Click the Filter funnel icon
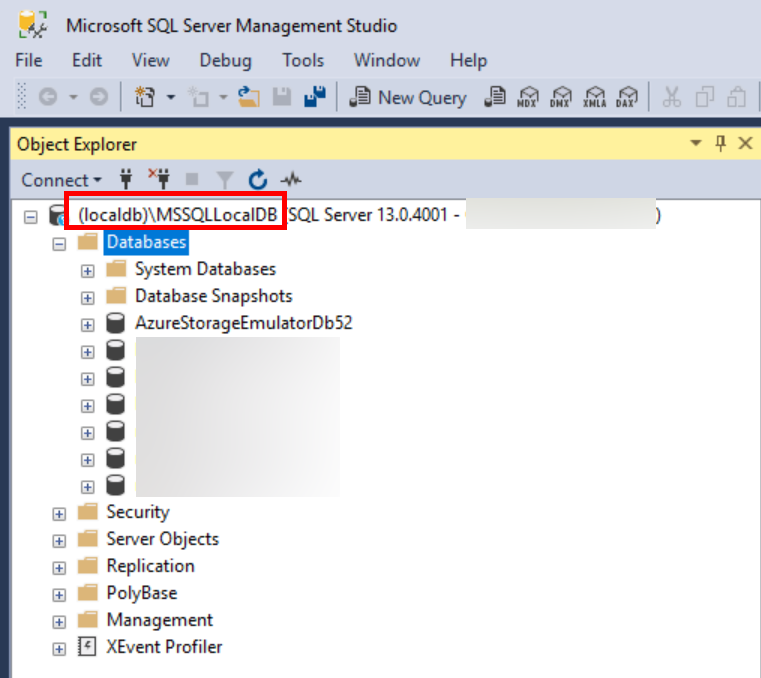The width and height of the screenshot is (761, 678). pos(225,180)
